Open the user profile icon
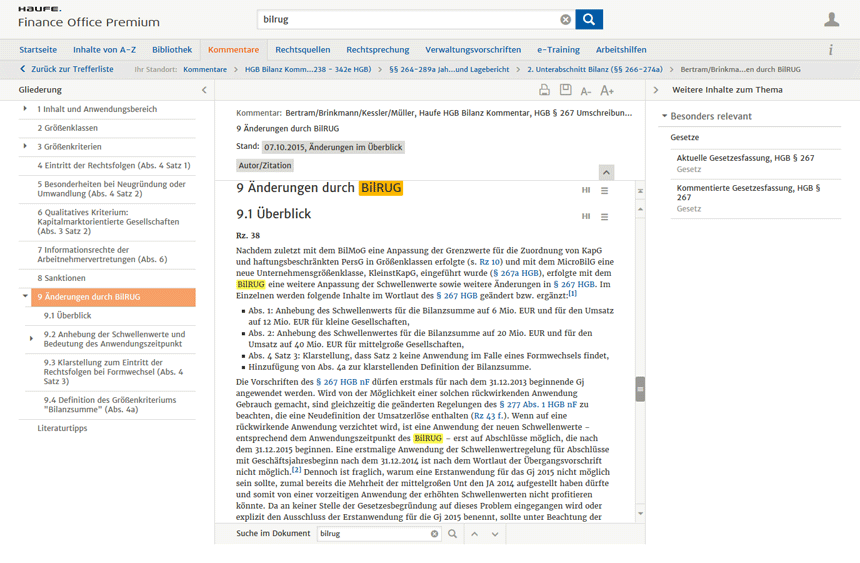 pyautogui.click(x=831, y=19)
